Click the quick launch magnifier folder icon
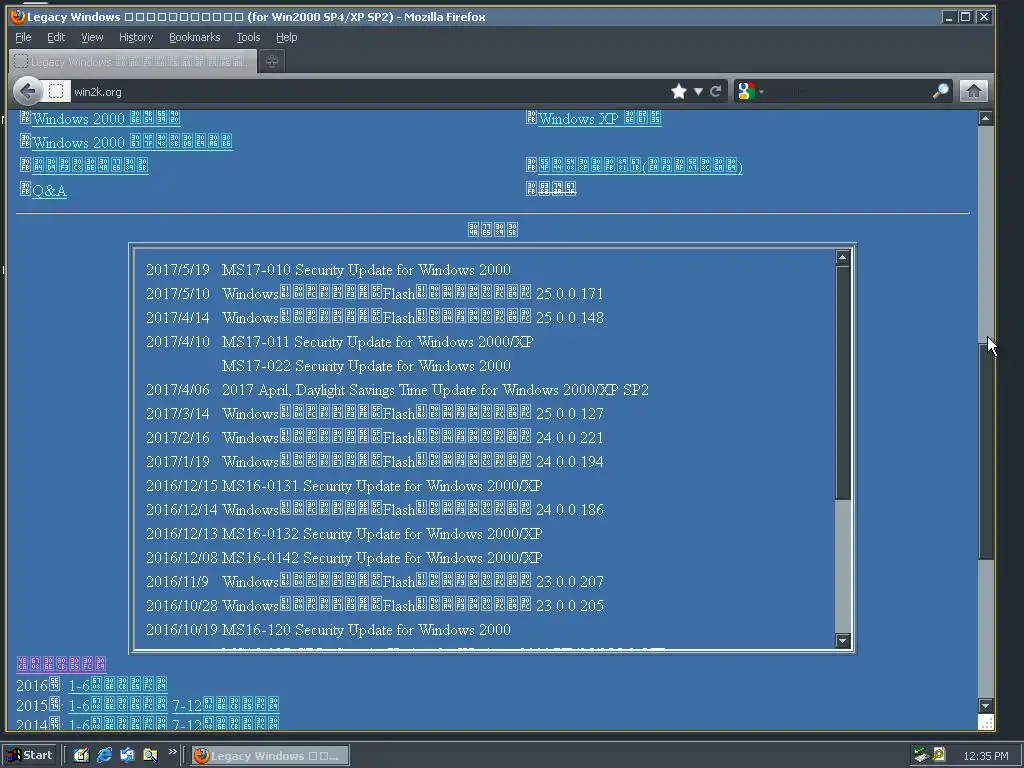Screen dimensions: 1024x768 150,755
